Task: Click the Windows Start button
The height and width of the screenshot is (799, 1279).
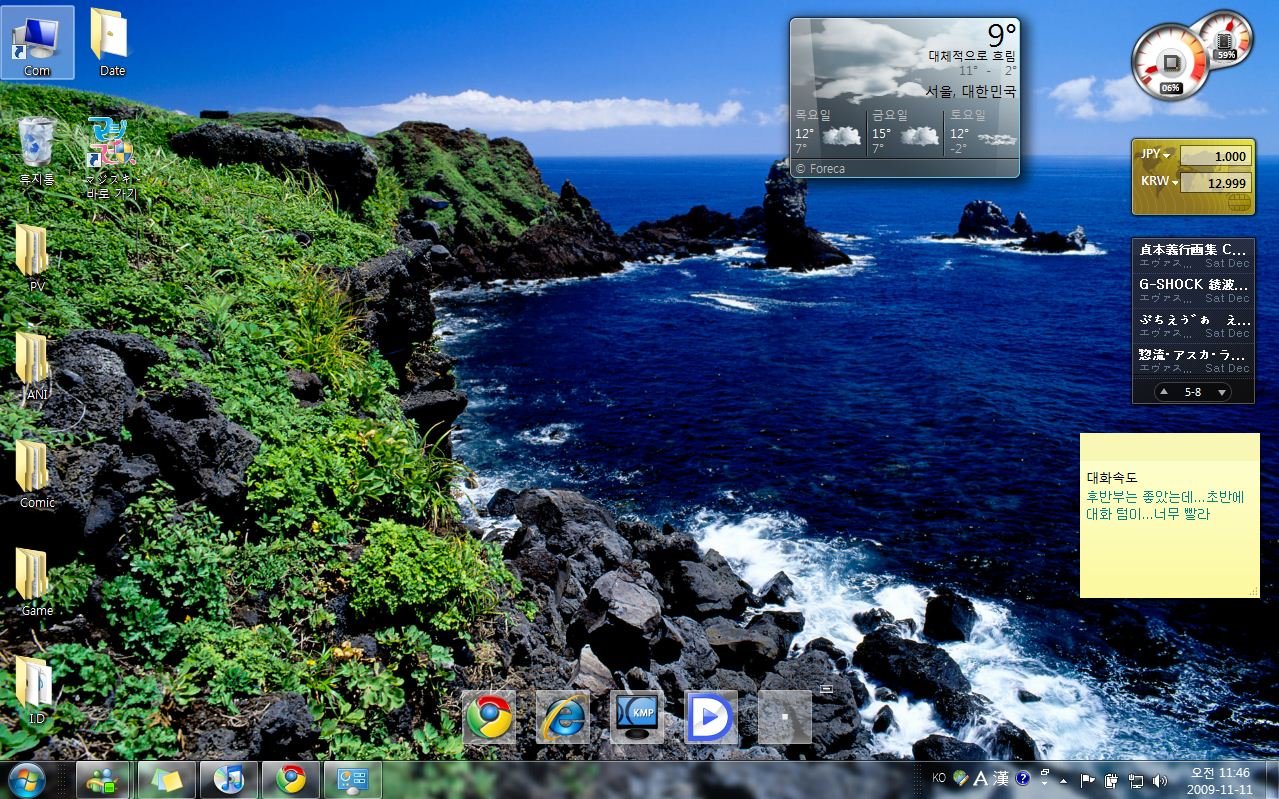Action: click(x=26, y=779)
